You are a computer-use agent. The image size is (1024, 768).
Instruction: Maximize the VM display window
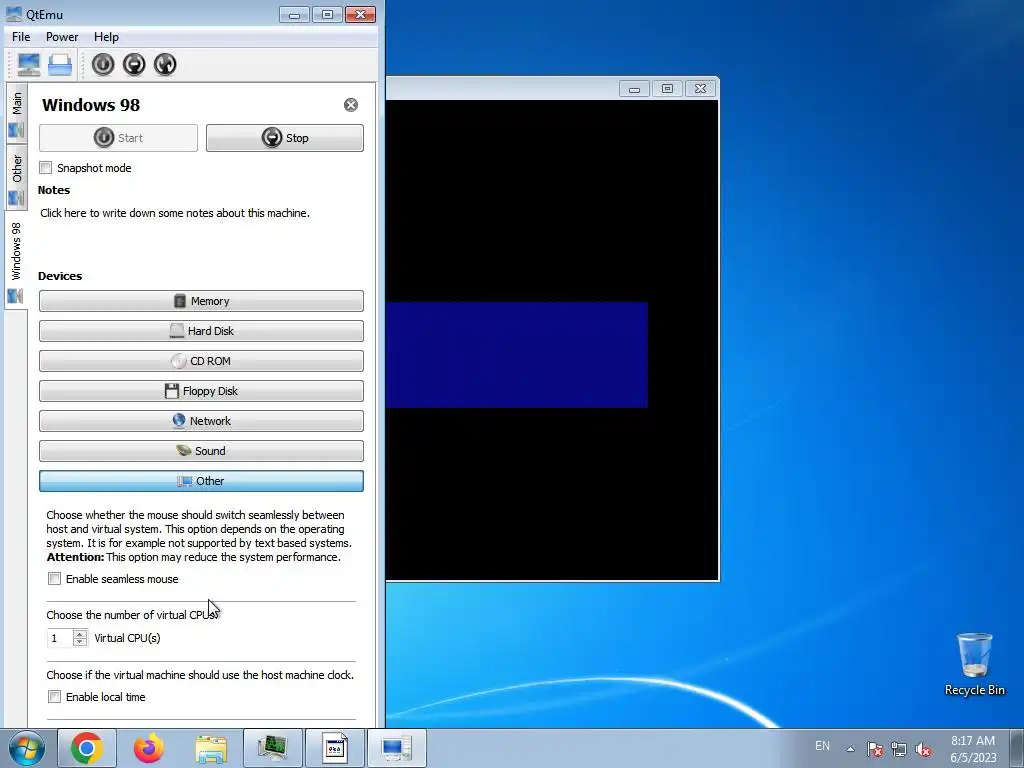(x=667, y=88)
